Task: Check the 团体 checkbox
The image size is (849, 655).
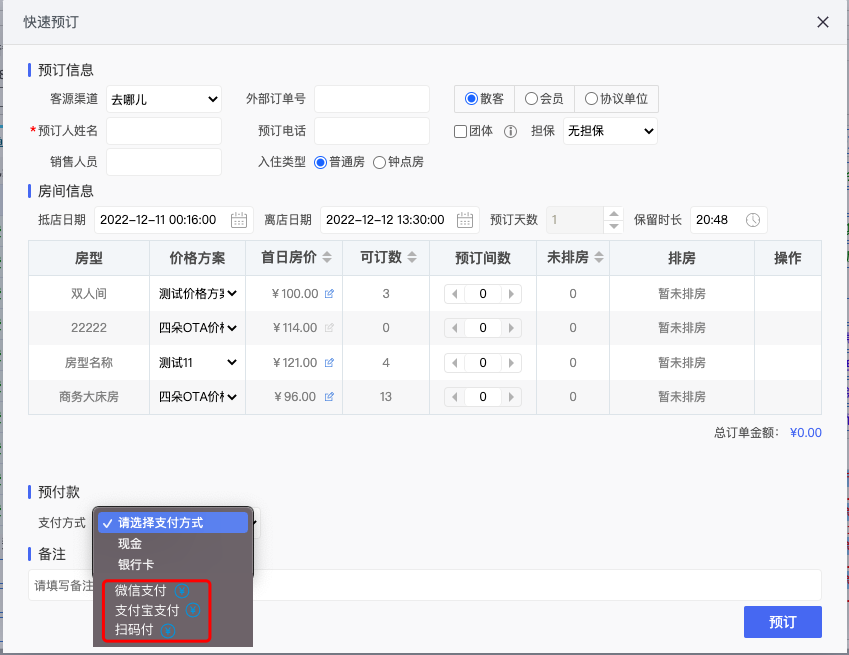Action: point(460,132)
